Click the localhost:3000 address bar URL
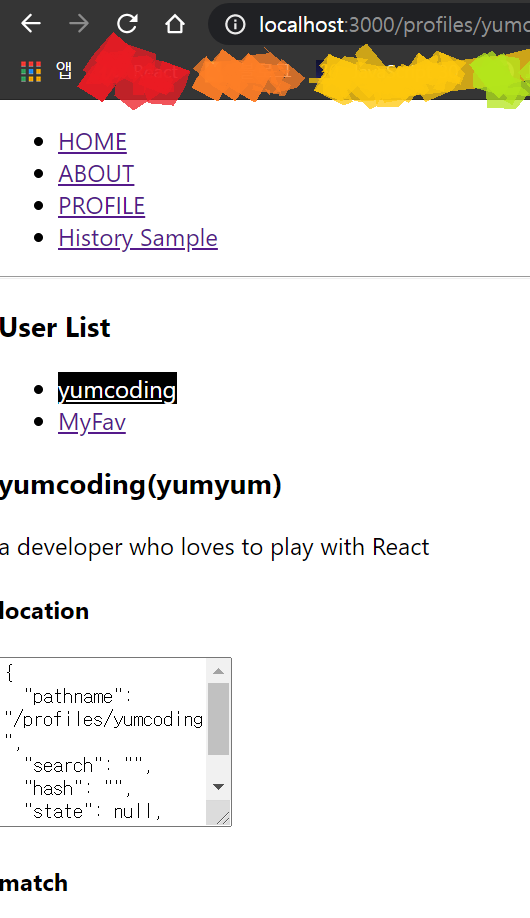The image size is (530, 918). [x=394, y=25]
